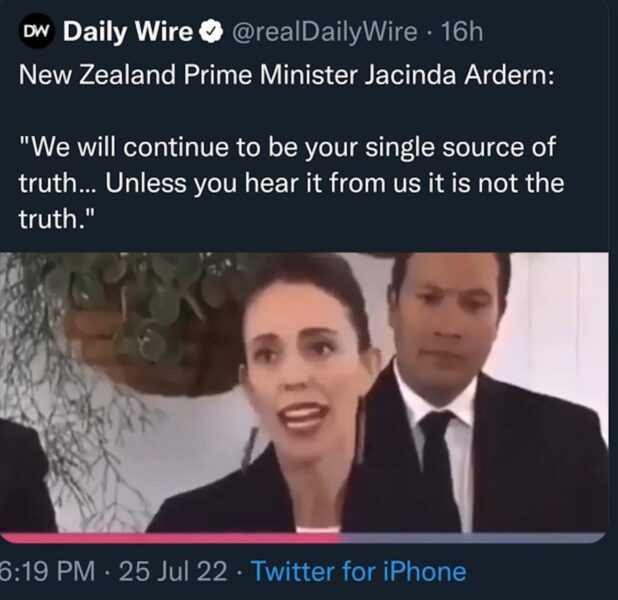This screenshot has height=600, width=618.
Task: Play the embedded video on the speaking woman
Action: tap(304, 392)
